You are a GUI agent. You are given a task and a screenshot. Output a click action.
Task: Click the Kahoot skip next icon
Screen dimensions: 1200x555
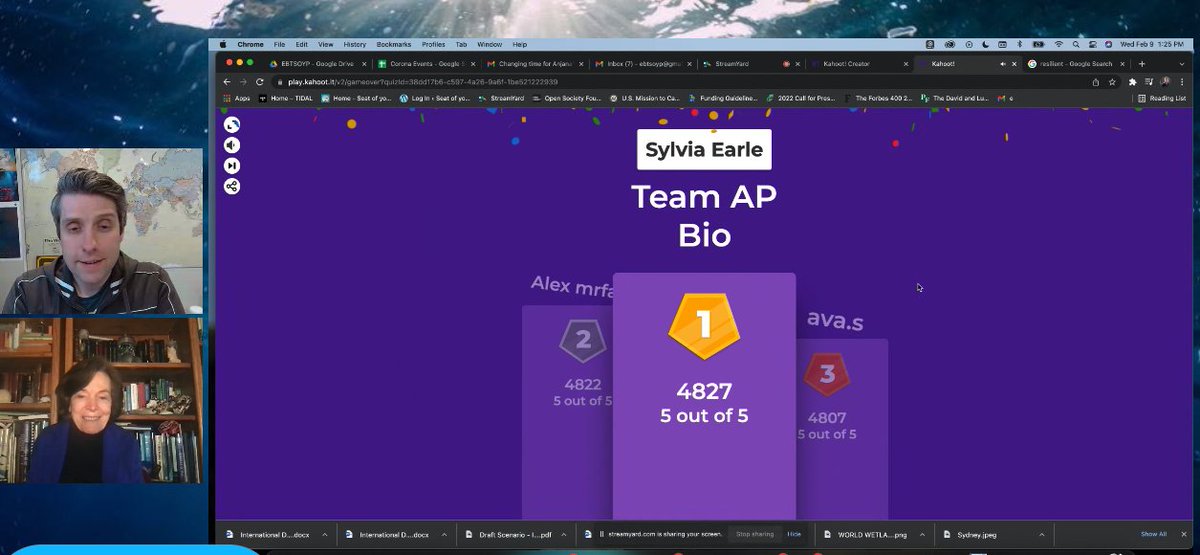click(232, 166)
